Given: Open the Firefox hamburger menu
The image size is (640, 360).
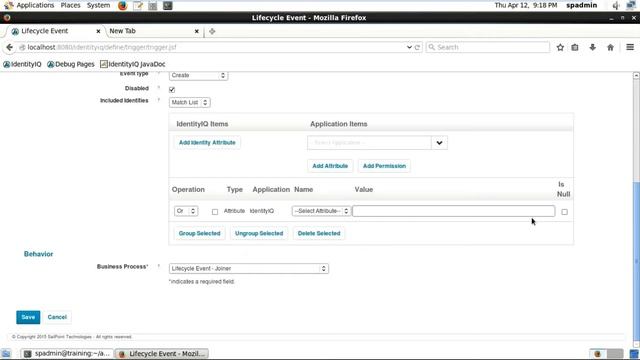Looking at the screenshot, I should point(630,47).
